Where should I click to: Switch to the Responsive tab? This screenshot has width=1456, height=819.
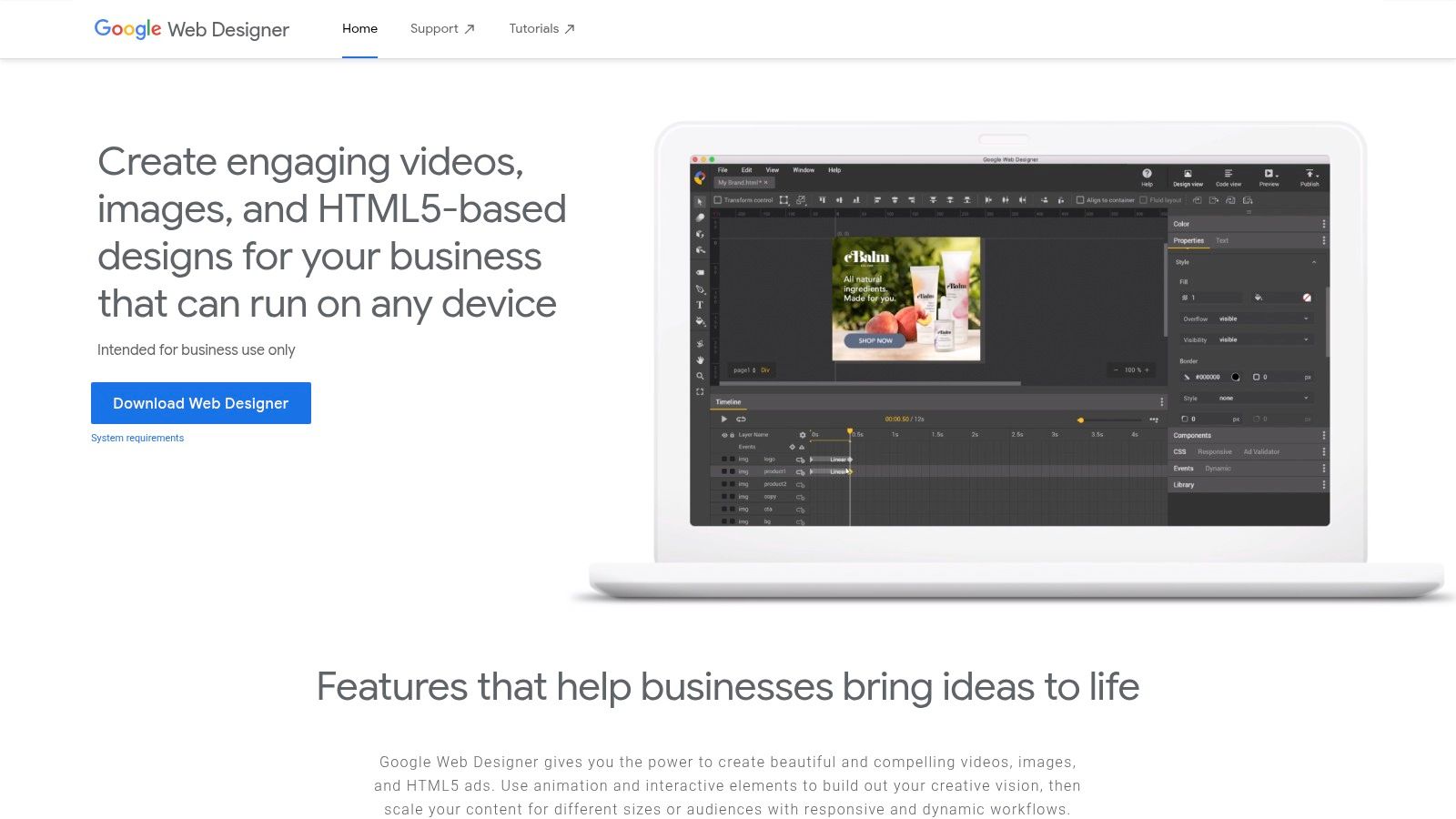[x=1215, y=451]
